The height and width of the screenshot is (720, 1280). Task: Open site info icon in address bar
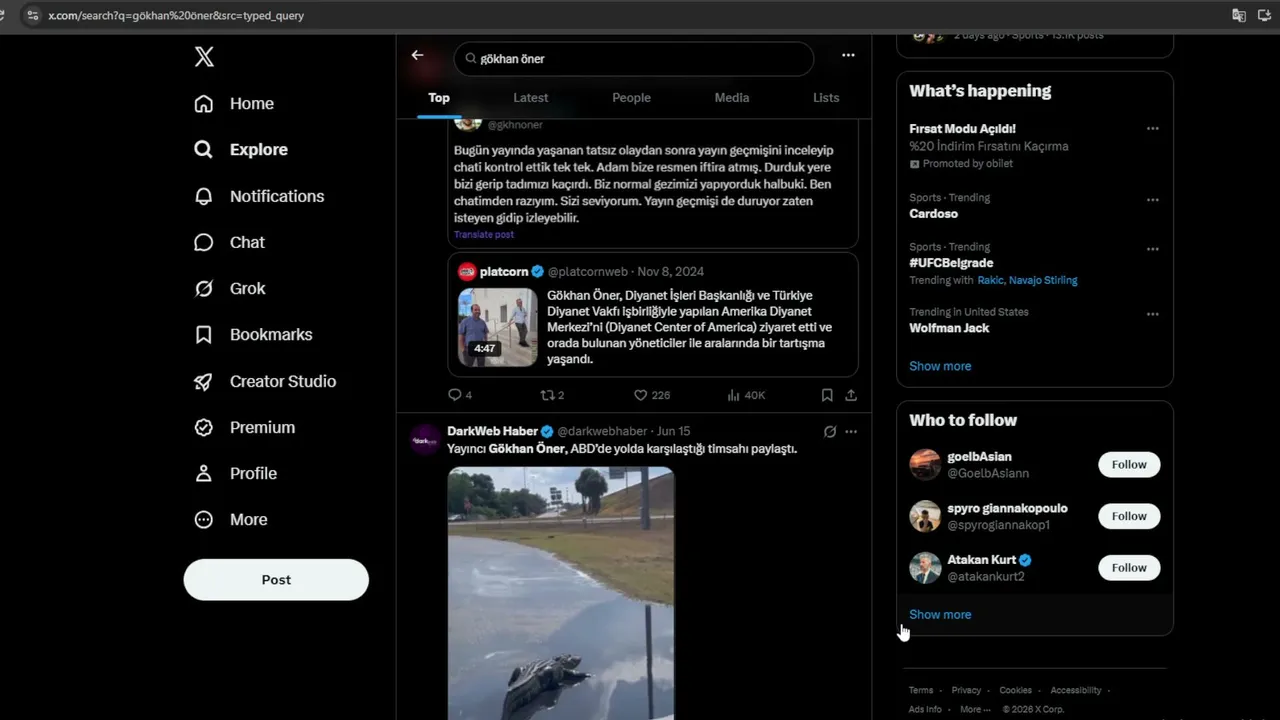click(32, 16)
